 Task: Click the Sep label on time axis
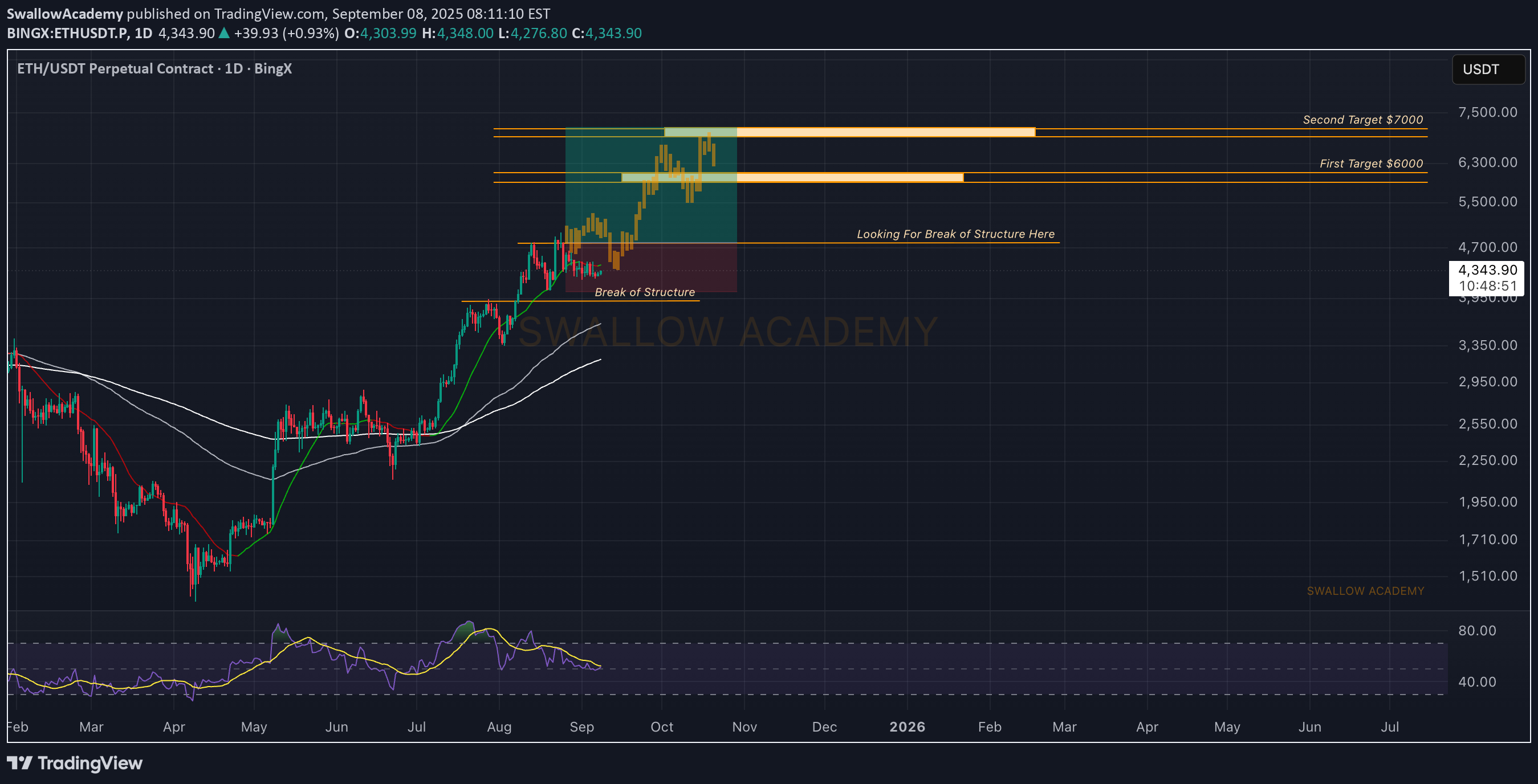tap(581, 728)
